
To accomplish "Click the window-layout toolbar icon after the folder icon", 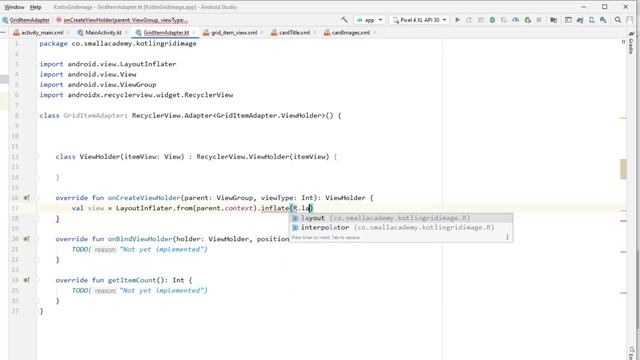I will pos(568,20).
